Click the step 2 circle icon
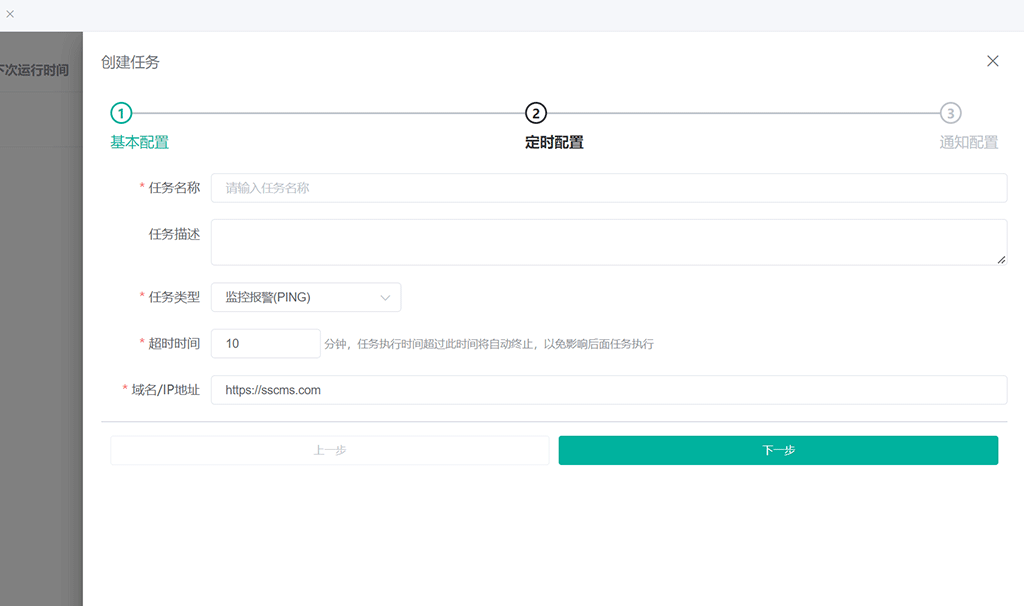1024x606 pixels. (536, 113)
